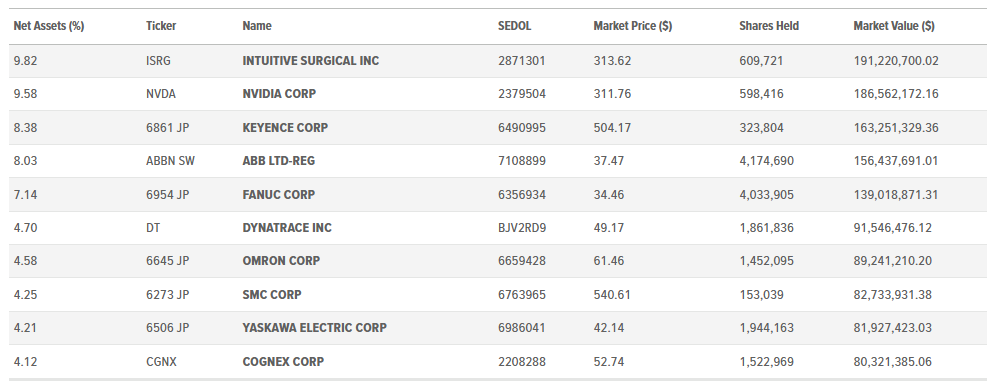Image resolution: width=987 pixels, height=381 pixels.
Task: Click the DYNATRACE INC holding name
Action: [287, 228]
